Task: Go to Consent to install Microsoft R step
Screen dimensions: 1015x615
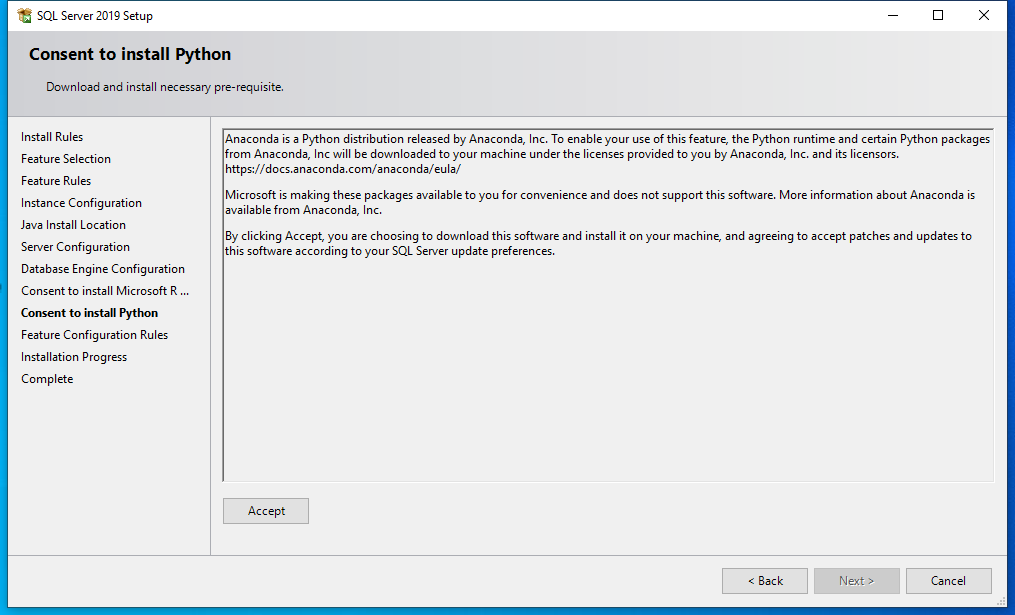Action: [x=105, y=291]
